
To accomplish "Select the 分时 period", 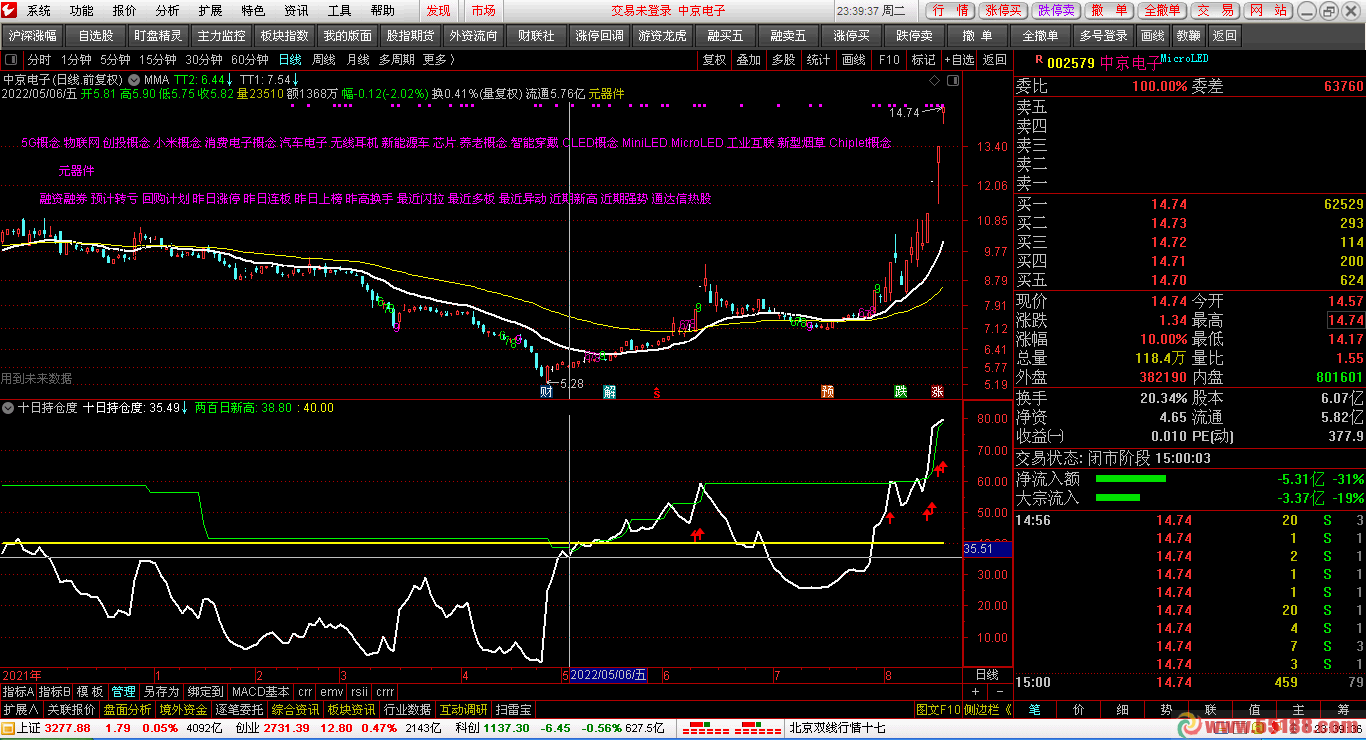I will [39, 60].
